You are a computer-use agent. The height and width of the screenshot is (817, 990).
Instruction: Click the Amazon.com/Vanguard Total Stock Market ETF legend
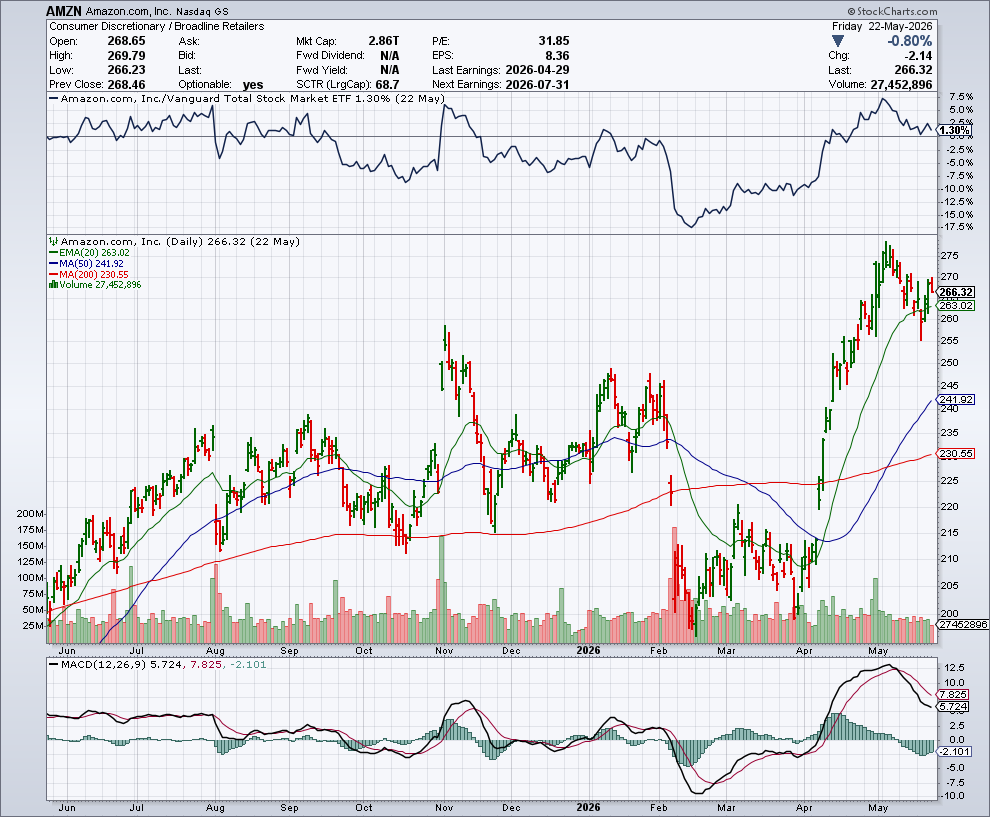246,98
